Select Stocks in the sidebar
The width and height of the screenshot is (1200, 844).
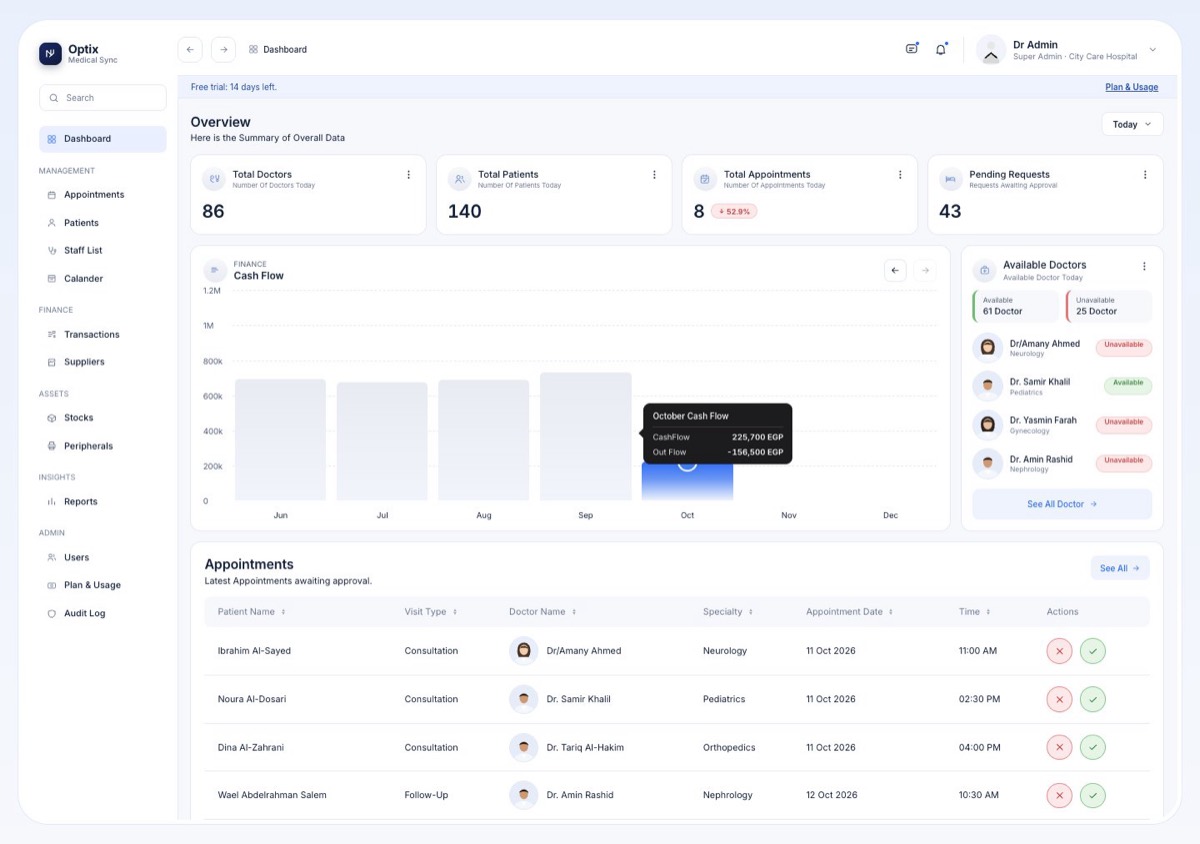point(102,418)
